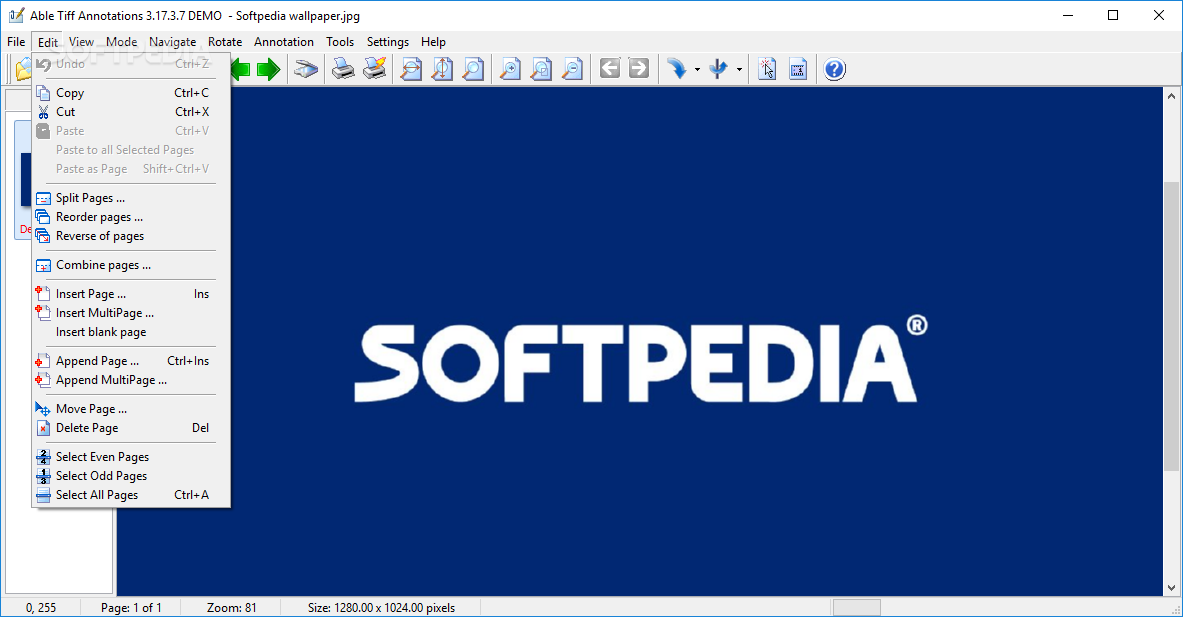Select Reorder pages menu entry
1183x617 pixels.
pos(131,217)
